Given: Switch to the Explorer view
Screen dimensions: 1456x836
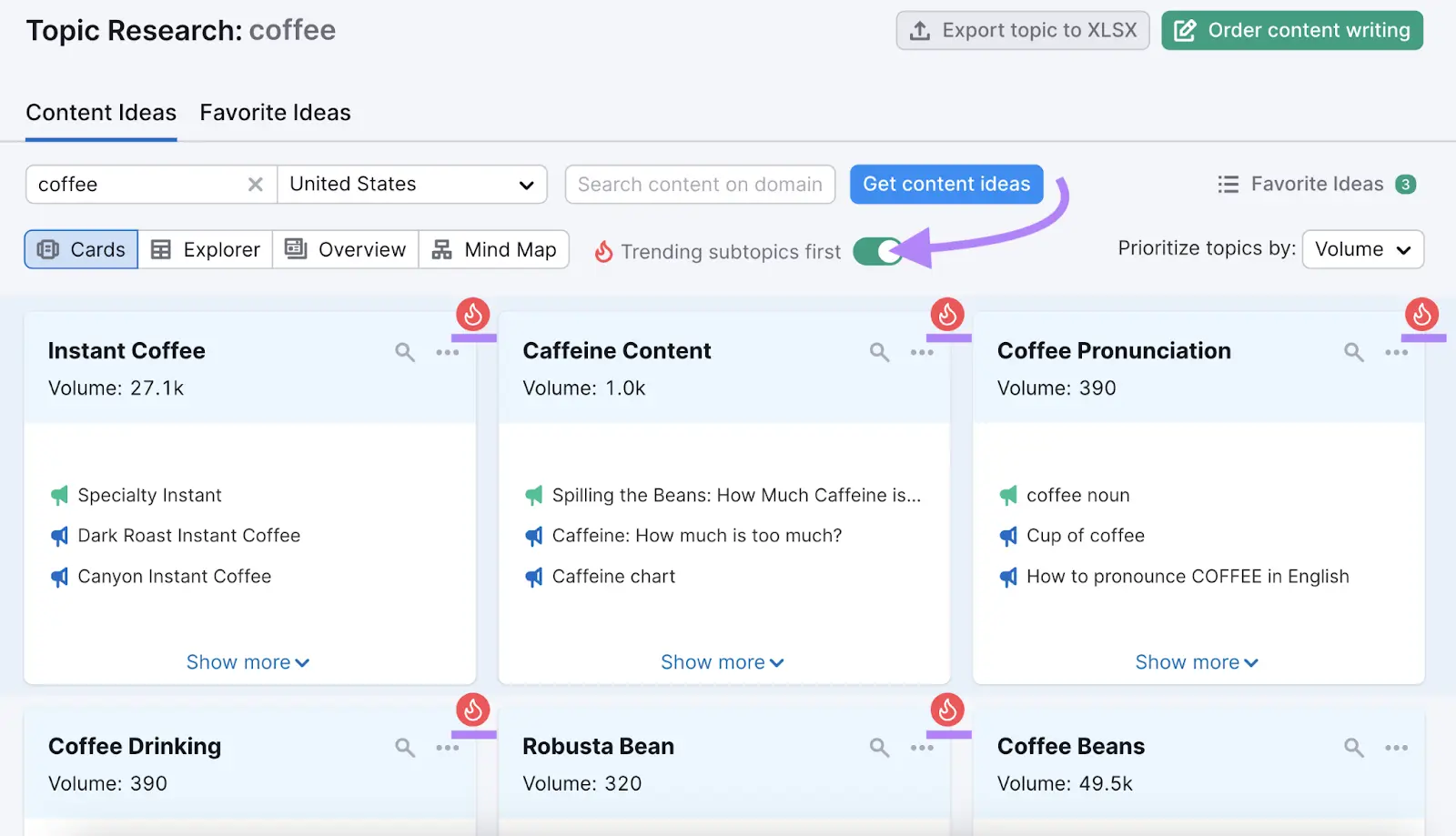Looking at the screenshot, I should (205, 249).
